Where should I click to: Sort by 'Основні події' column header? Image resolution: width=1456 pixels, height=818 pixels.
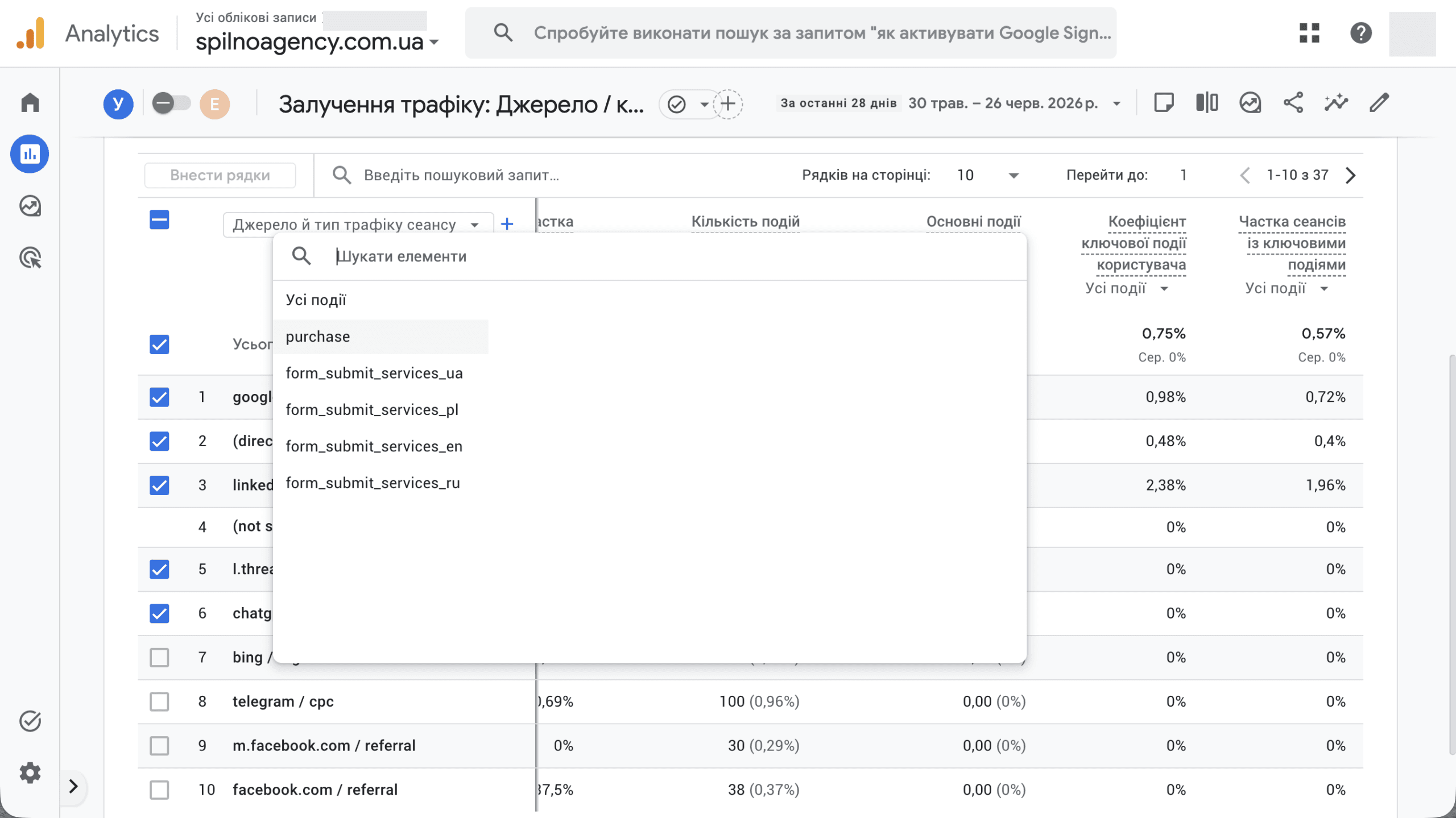(x=974, y=222)
